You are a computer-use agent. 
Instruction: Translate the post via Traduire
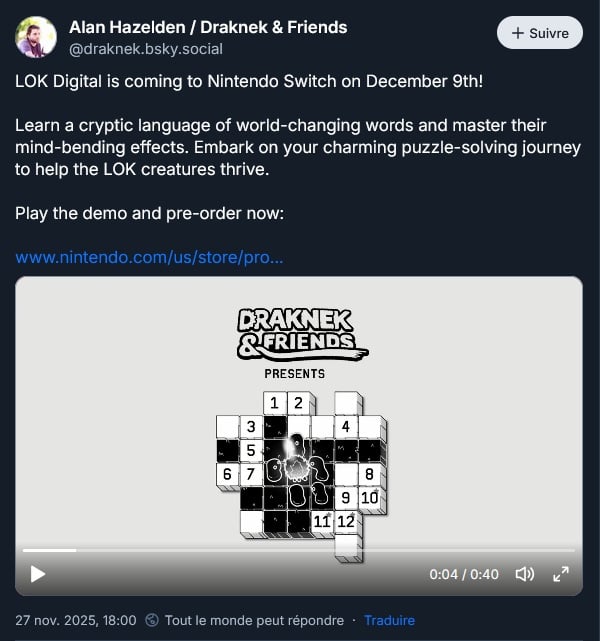[x=389, y=620]
